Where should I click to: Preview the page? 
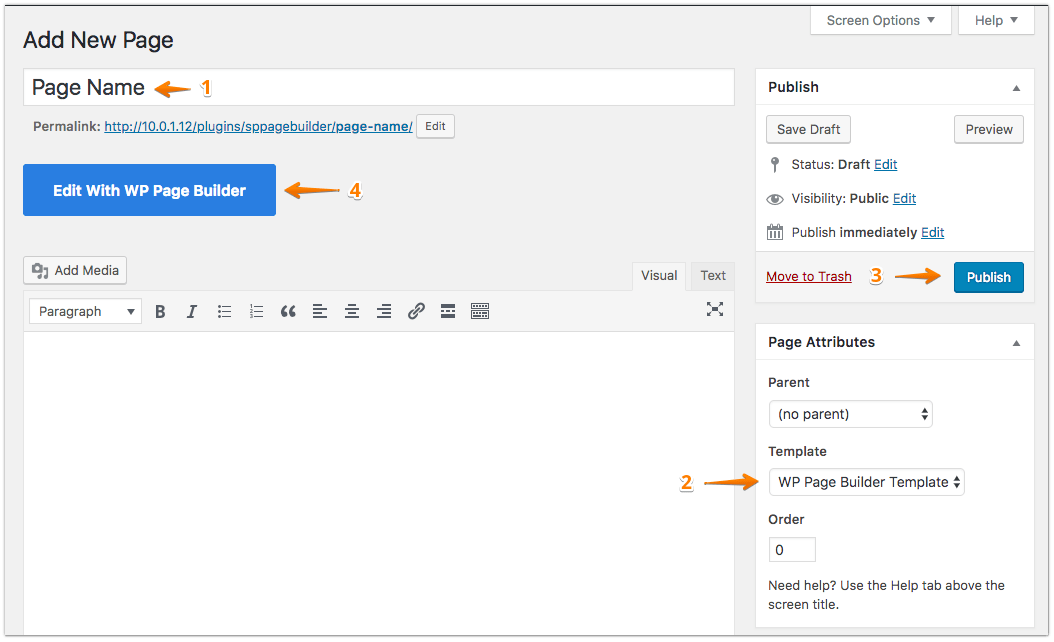tap(989, 129)
